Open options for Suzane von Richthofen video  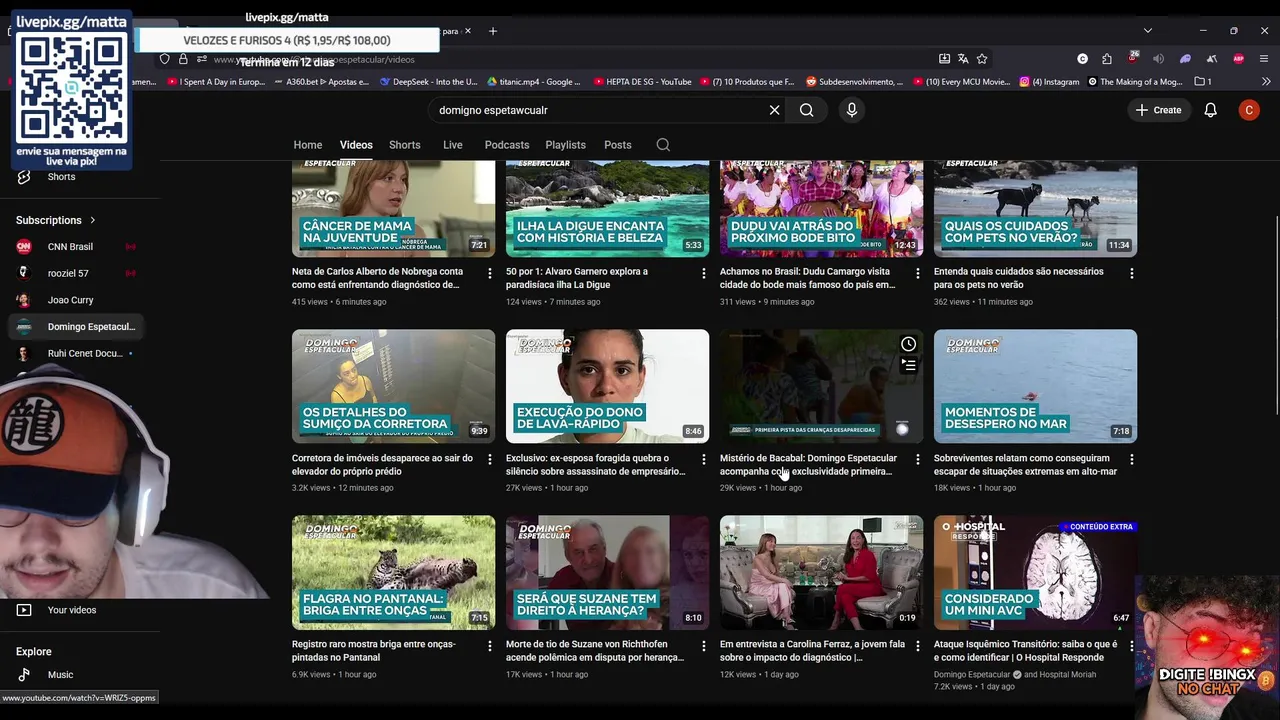[703, 646]
